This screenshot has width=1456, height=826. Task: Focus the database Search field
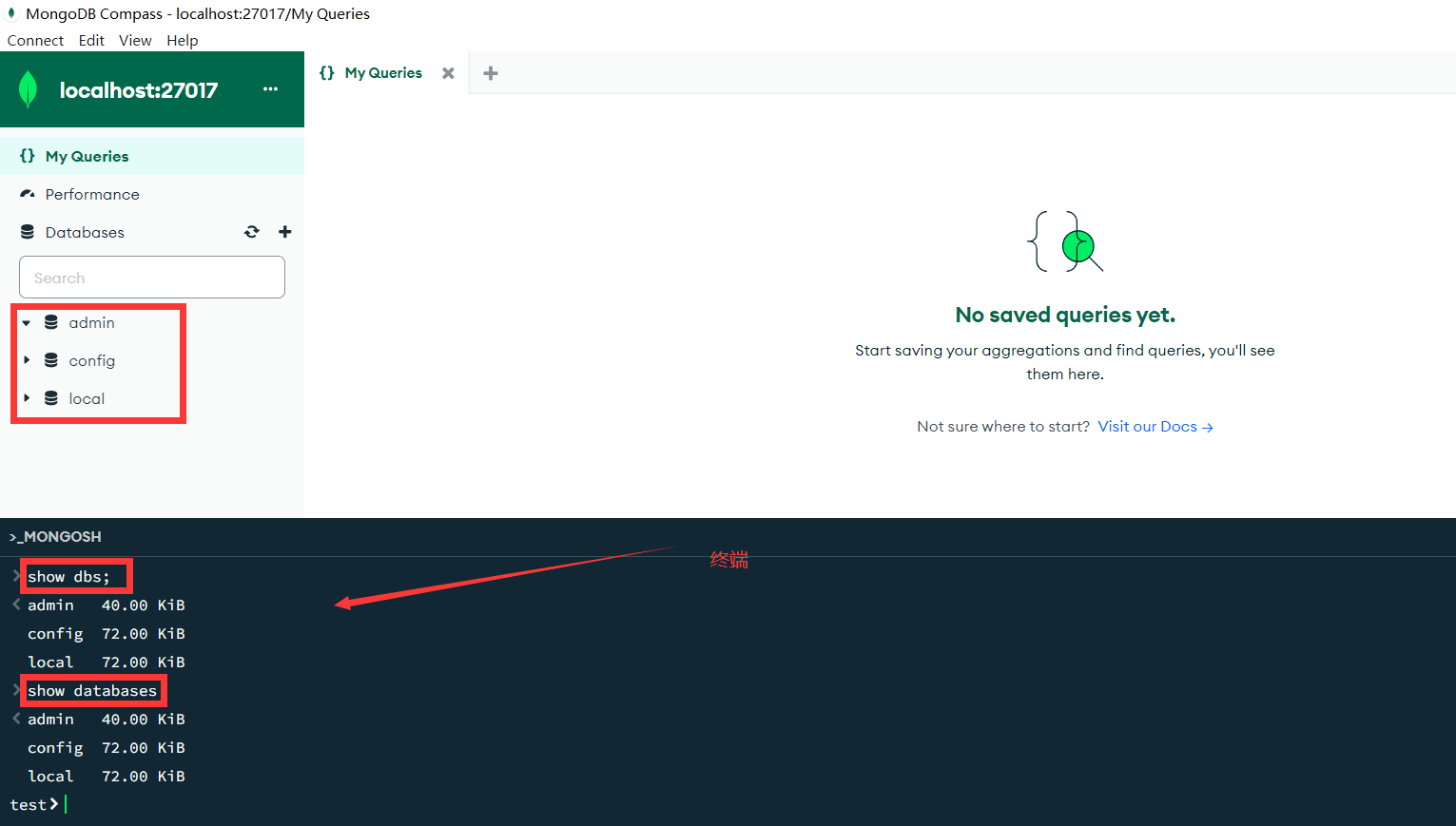[152, 278]
